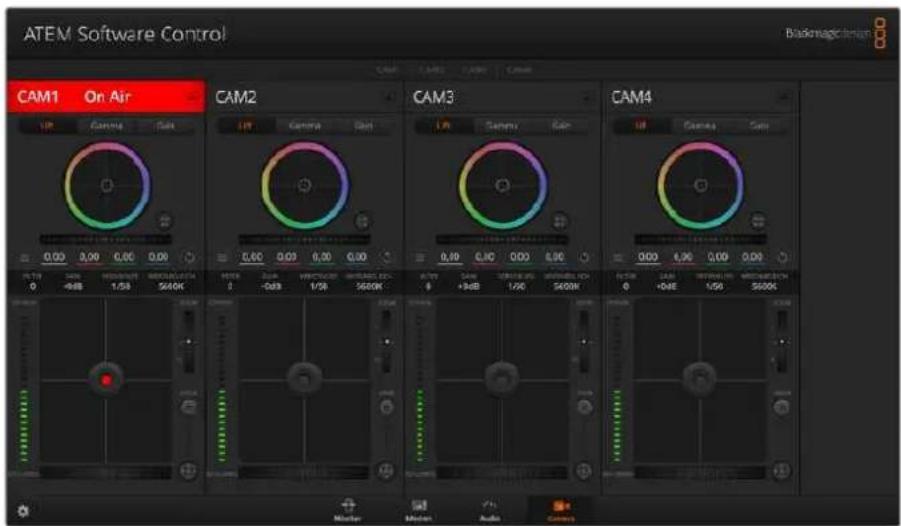Click CAM3 blue value field
This screenshot has width=901, height=526.
[x=555, y=258]
